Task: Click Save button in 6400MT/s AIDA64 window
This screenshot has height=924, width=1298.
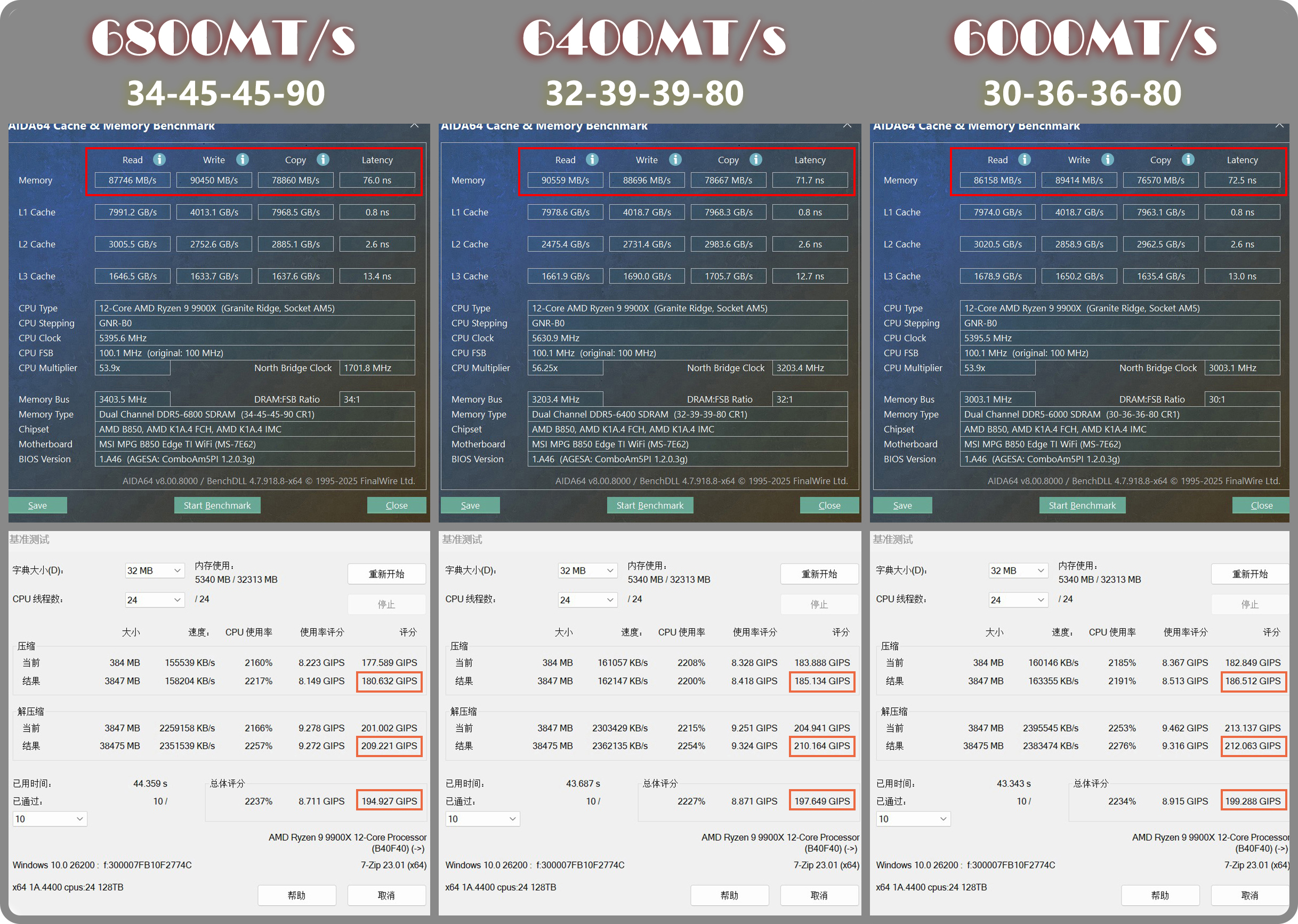Action: (470, 505)
